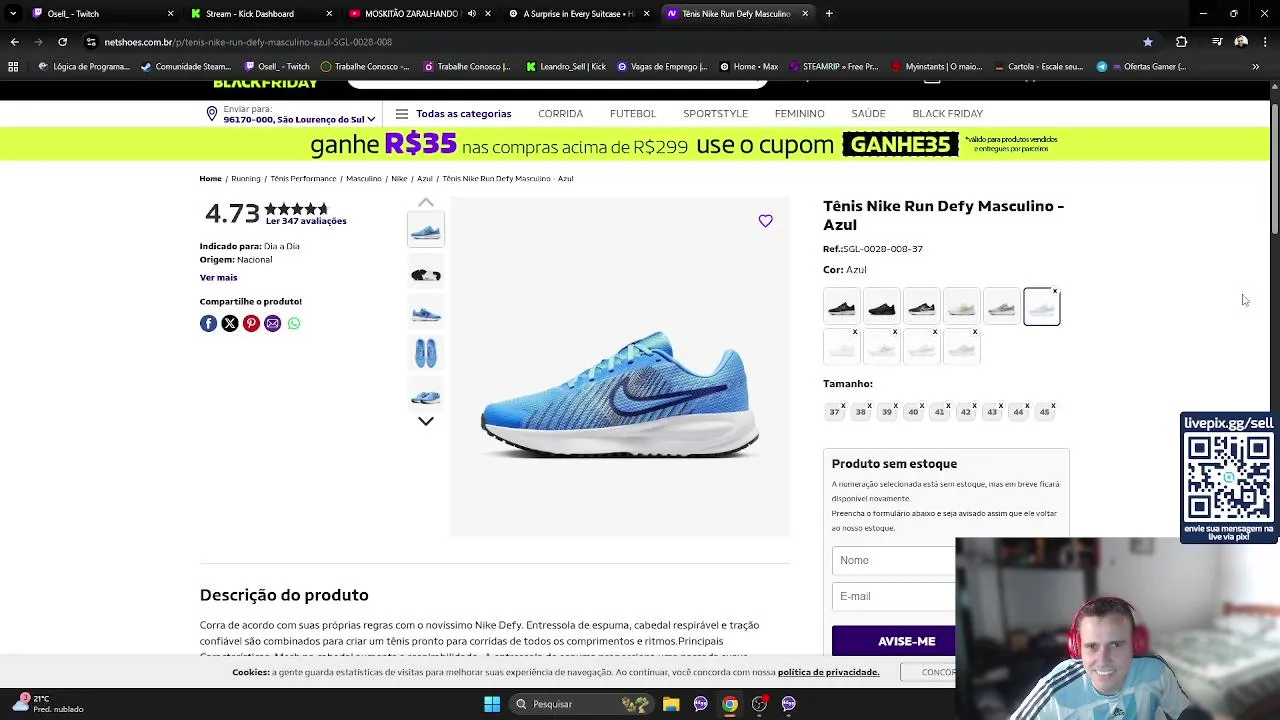Go back to previous page

tap(14, 42)
